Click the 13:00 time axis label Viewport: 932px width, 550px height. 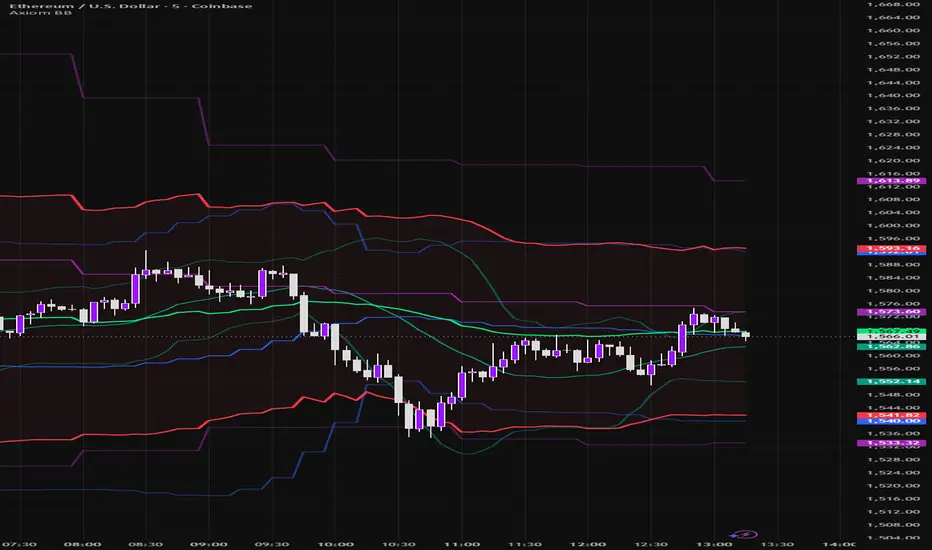(x=714, y=544)
